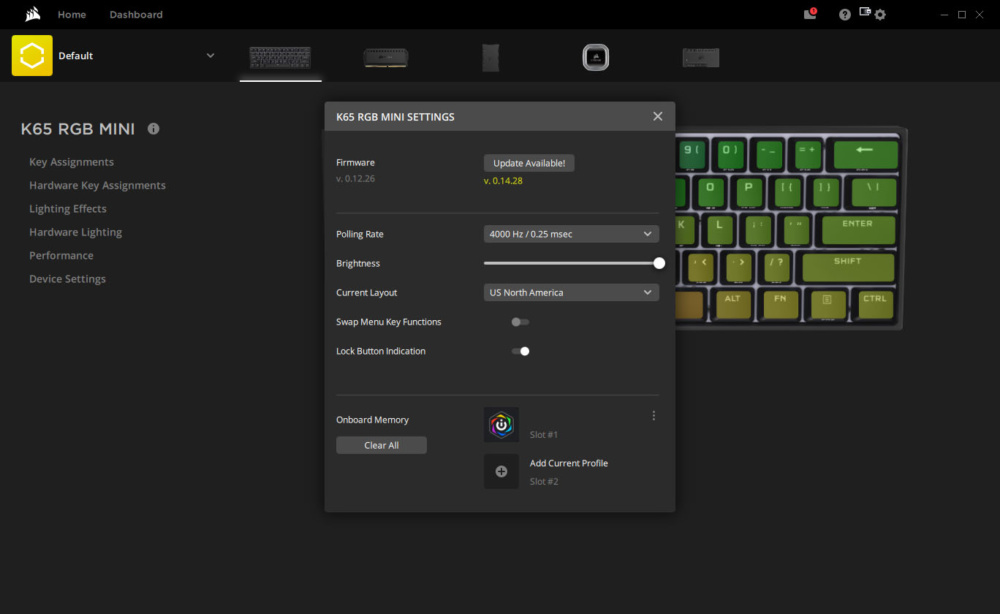Viewport: 1000px width, 614px height.
Task: Toggle Swap Menu Key Functions switch
Action: coord(520,322)
